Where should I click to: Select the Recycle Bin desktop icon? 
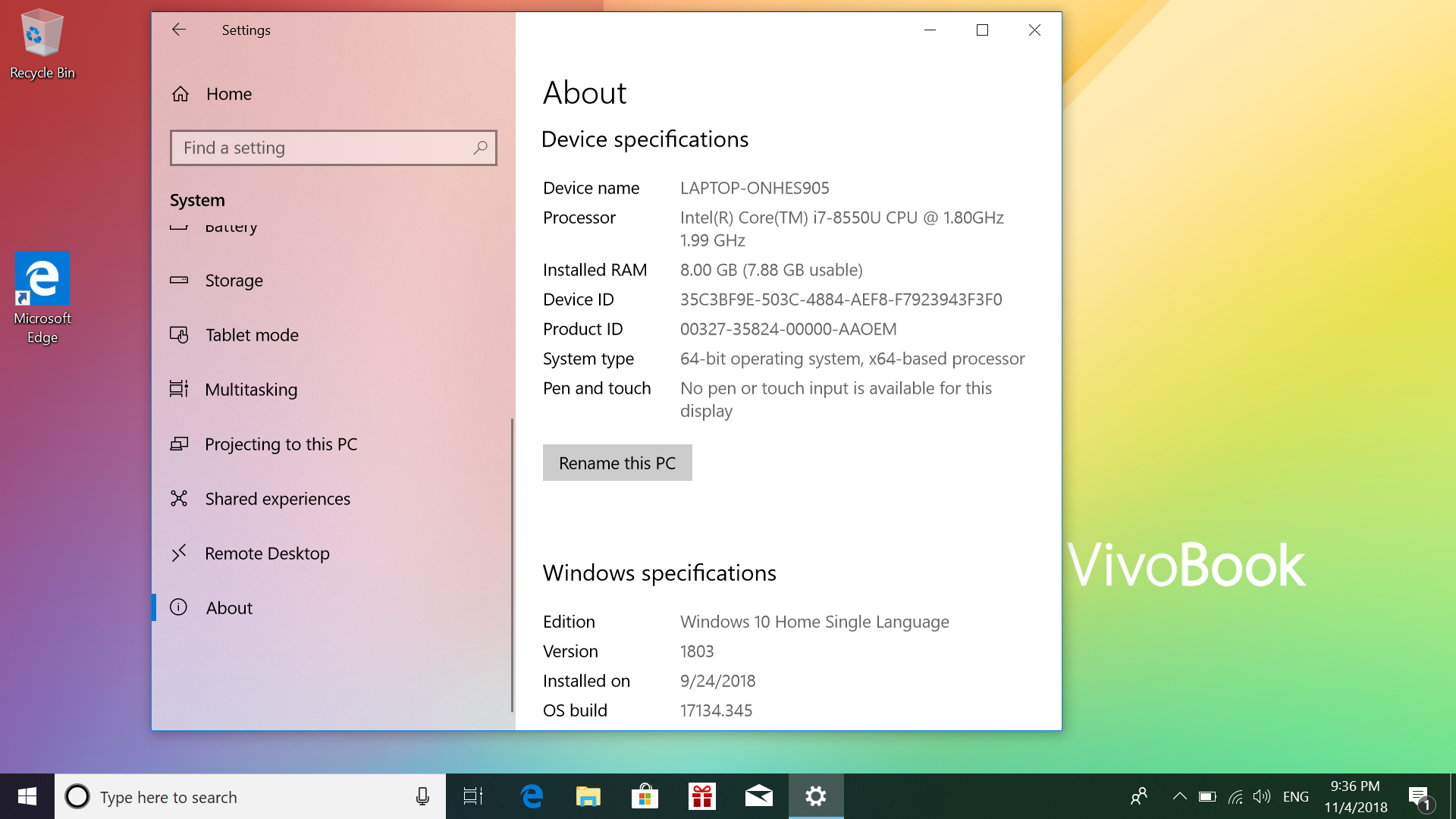click(42, 44)
